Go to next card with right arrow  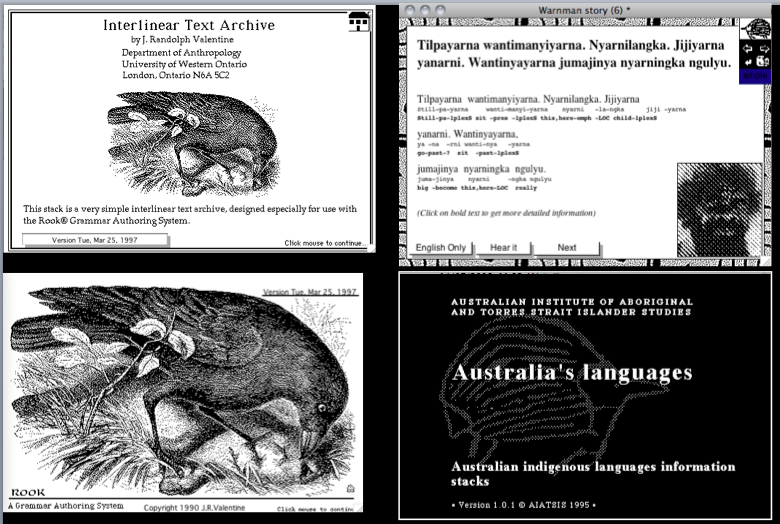pyautogui.click(x=764, y=49)
